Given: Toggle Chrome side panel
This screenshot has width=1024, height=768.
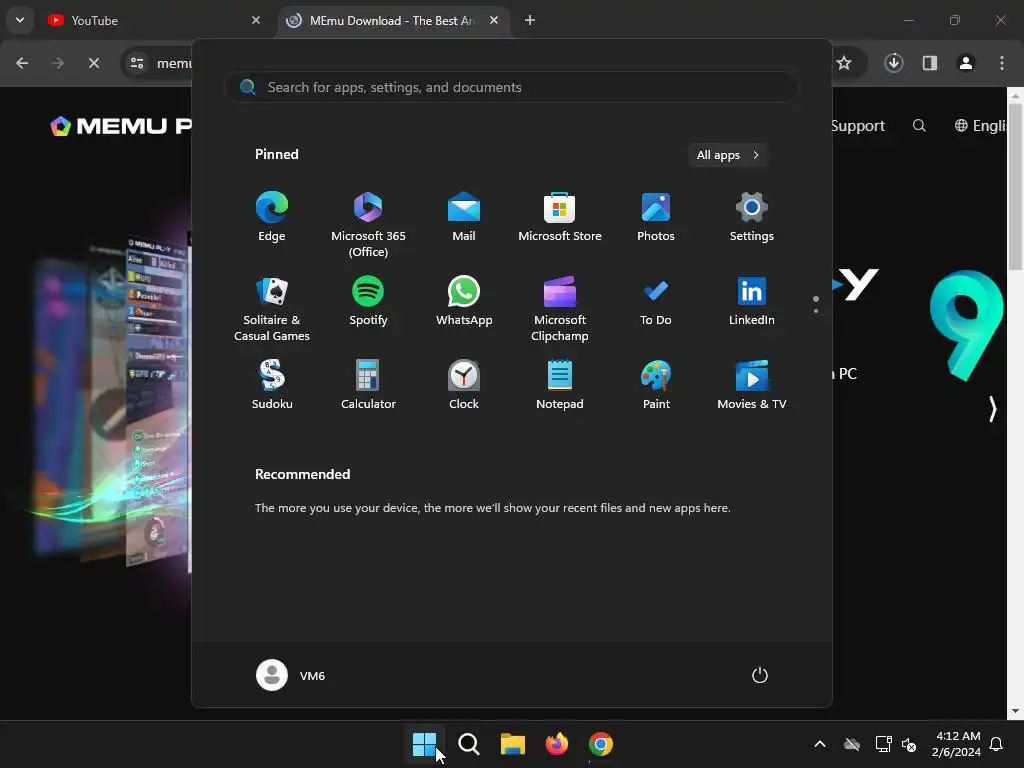Looking at the screenshot, I should 929,63.
